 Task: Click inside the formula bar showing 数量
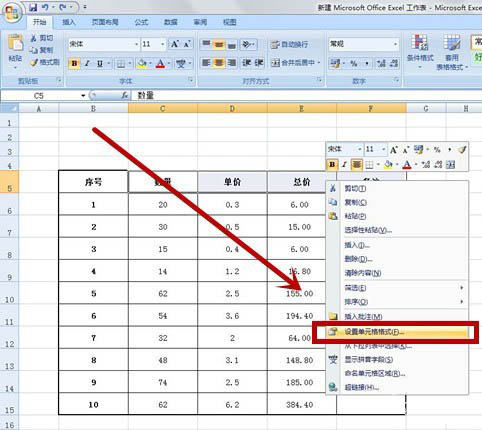point(307,96)
